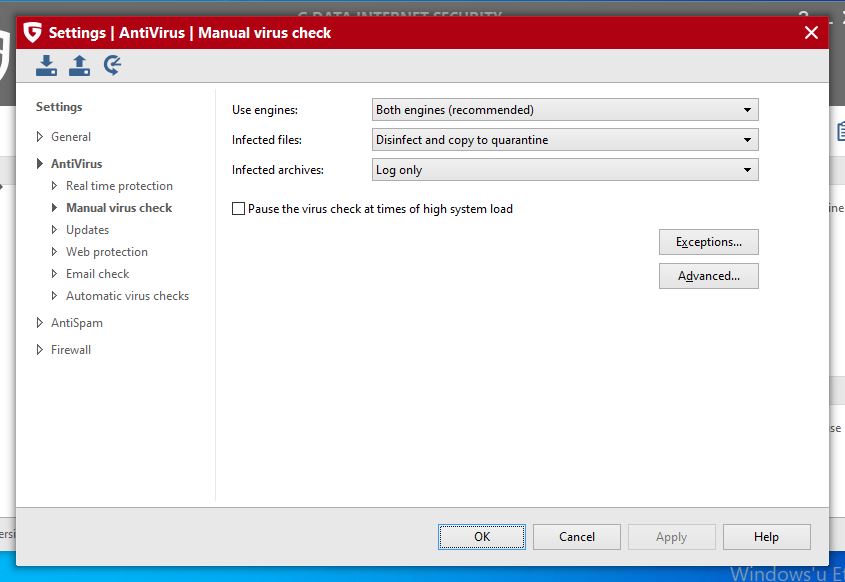The width and height of the screenshot is (845, 582).
Task: Select the General settings category
Action: pos(71,137)
